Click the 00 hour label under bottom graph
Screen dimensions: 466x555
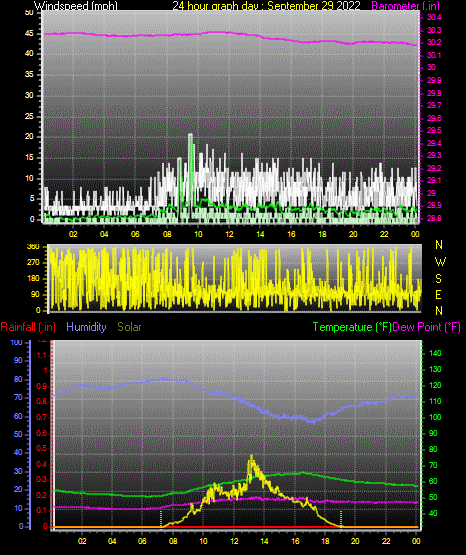click(x=416, y=542)
